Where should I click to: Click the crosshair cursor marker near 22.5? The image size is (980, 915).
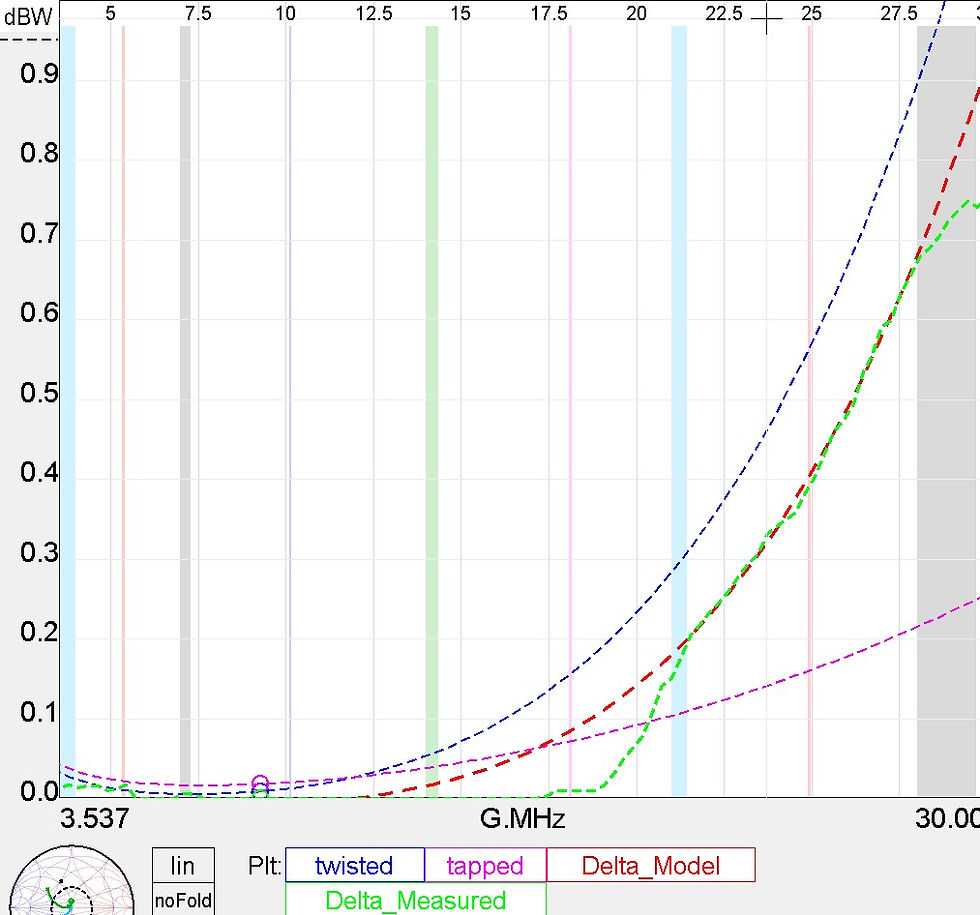pyautogui.click(x=767, y=20)
